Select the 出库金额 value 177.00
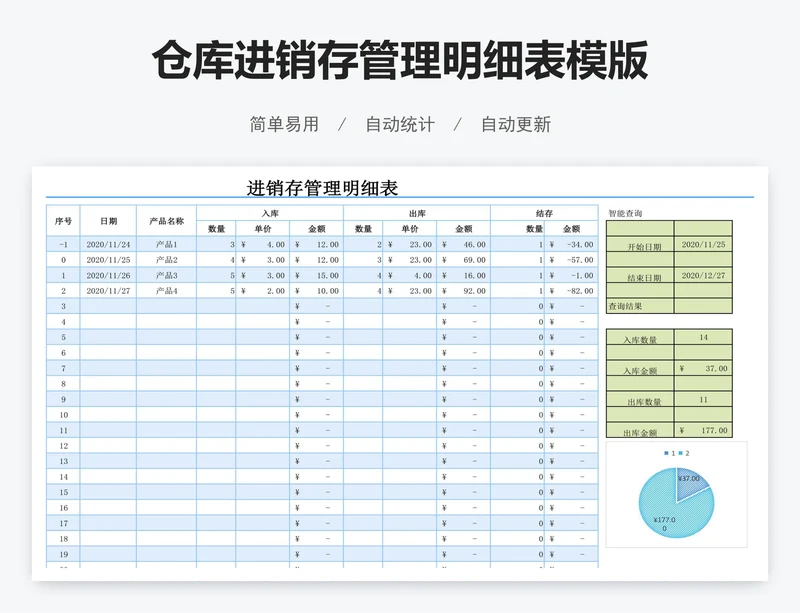 pos(703,430)
